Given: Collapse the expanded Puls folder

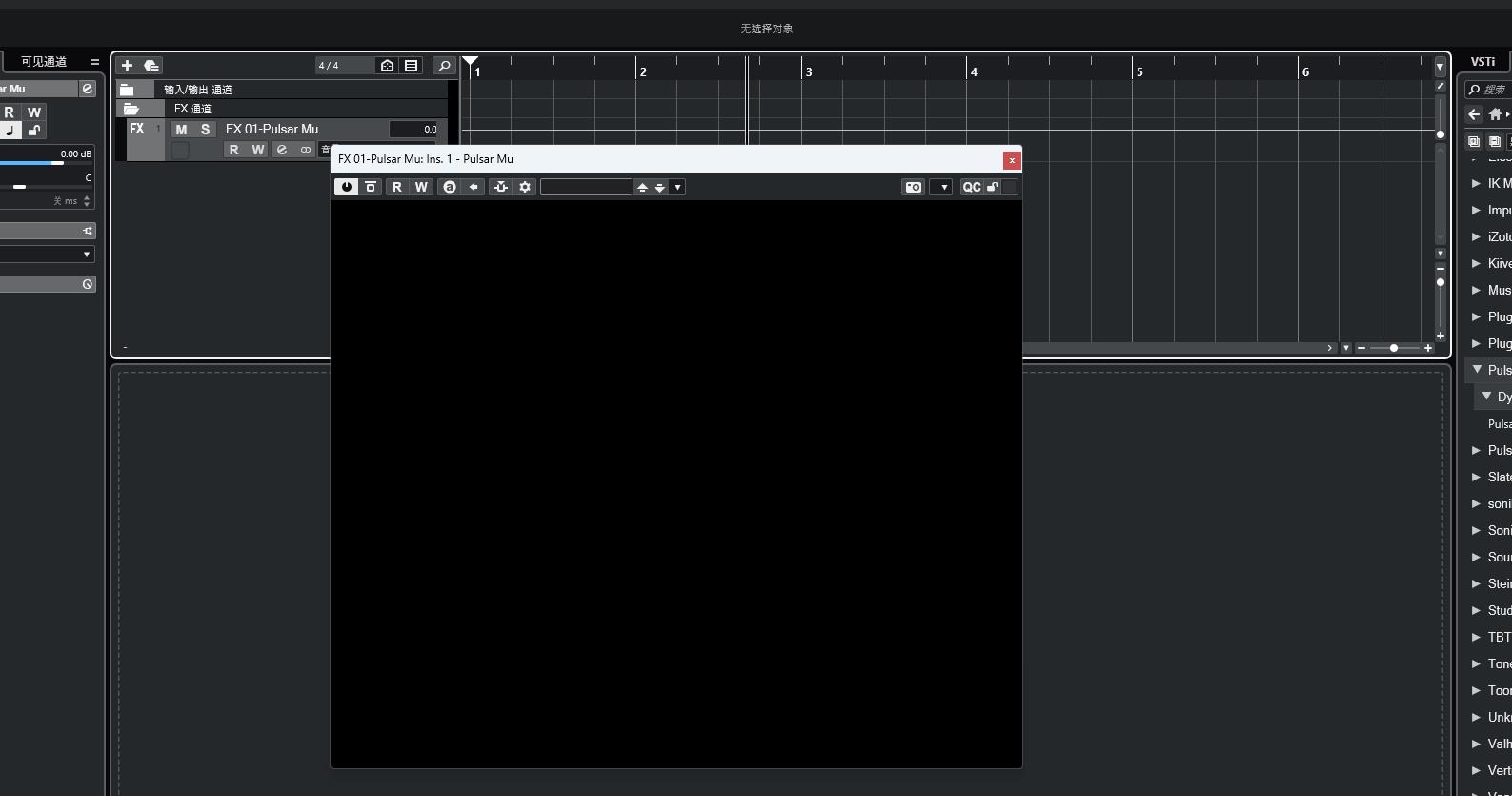Looking at the screenshot, I should (1478, 370).
